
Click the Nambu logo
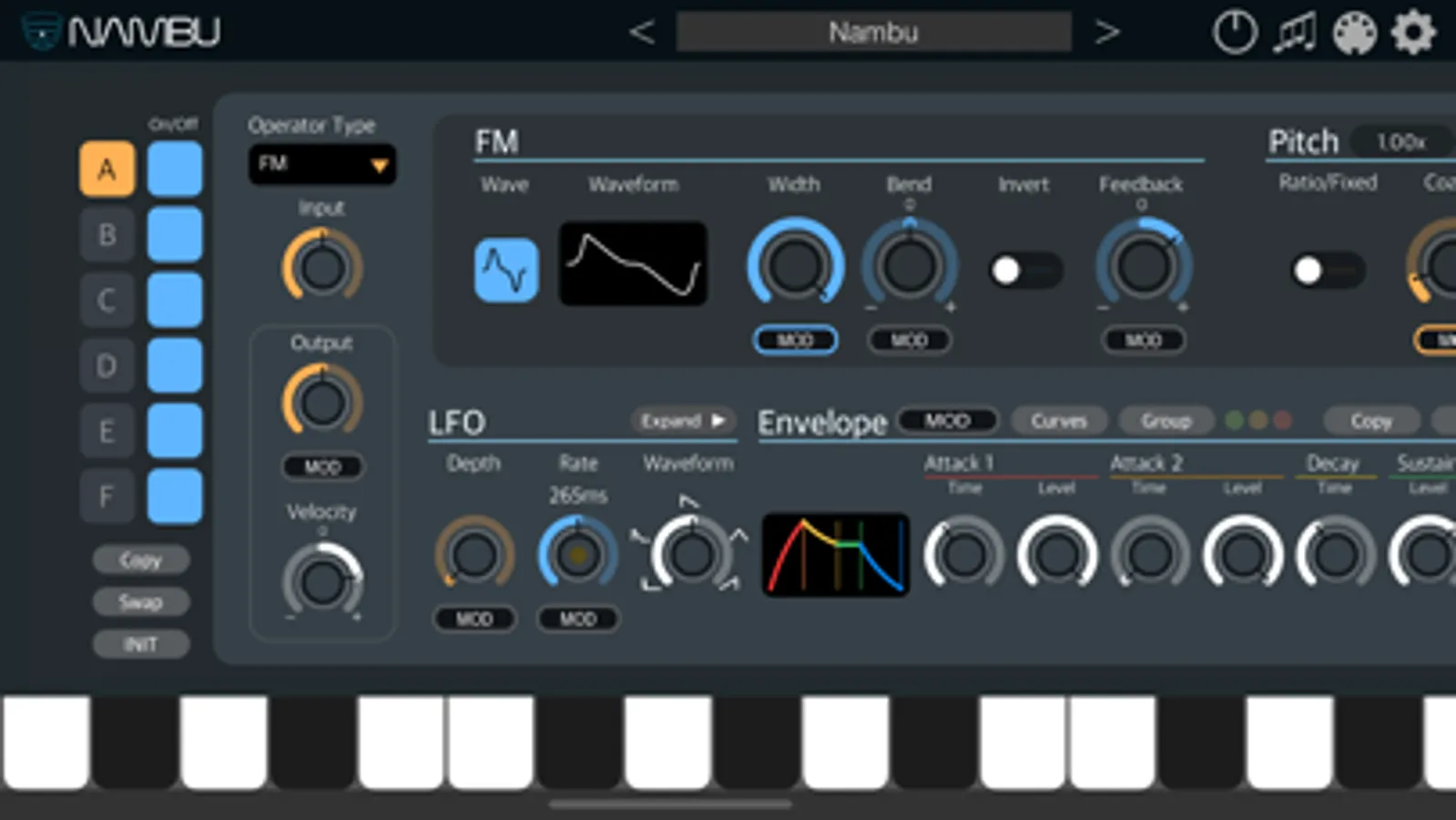click(121, 32)
